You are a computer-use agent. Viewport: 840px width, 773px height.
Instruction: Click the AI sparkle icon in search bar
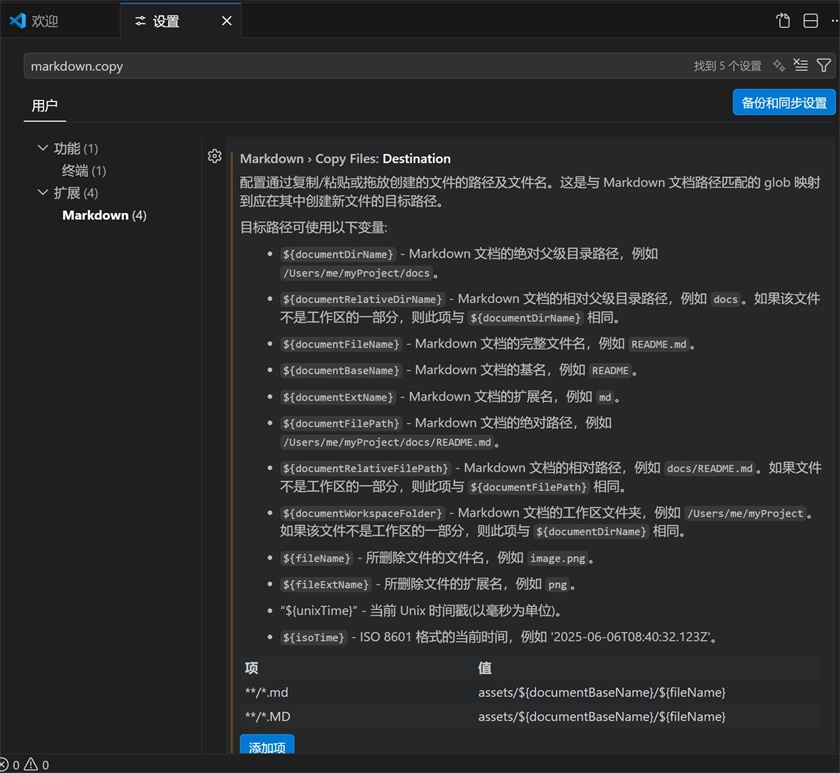pyautogui.click(x=780, y=64)
